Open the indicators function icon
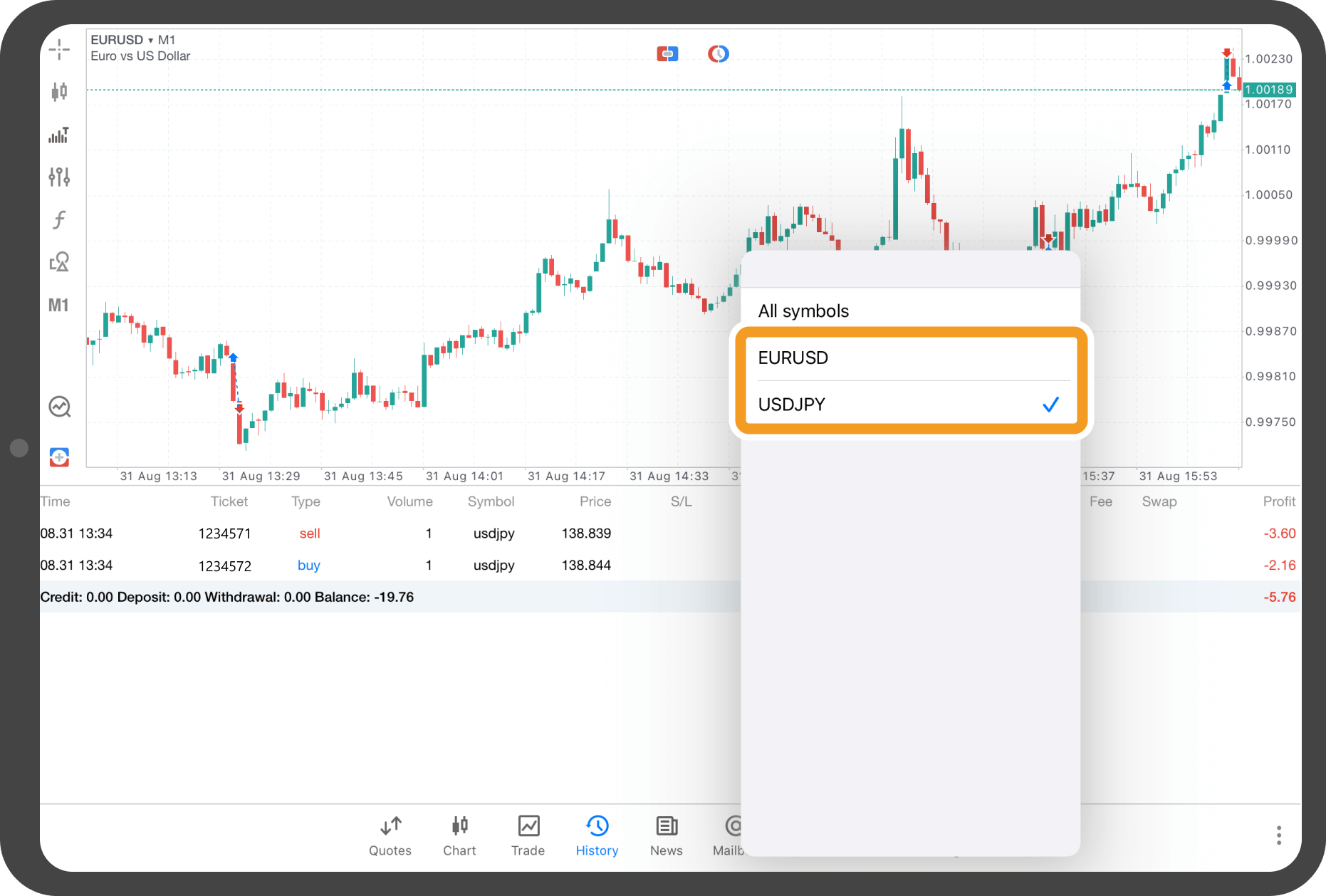This screenshot has height=896, width=1326. coord(59,219)
